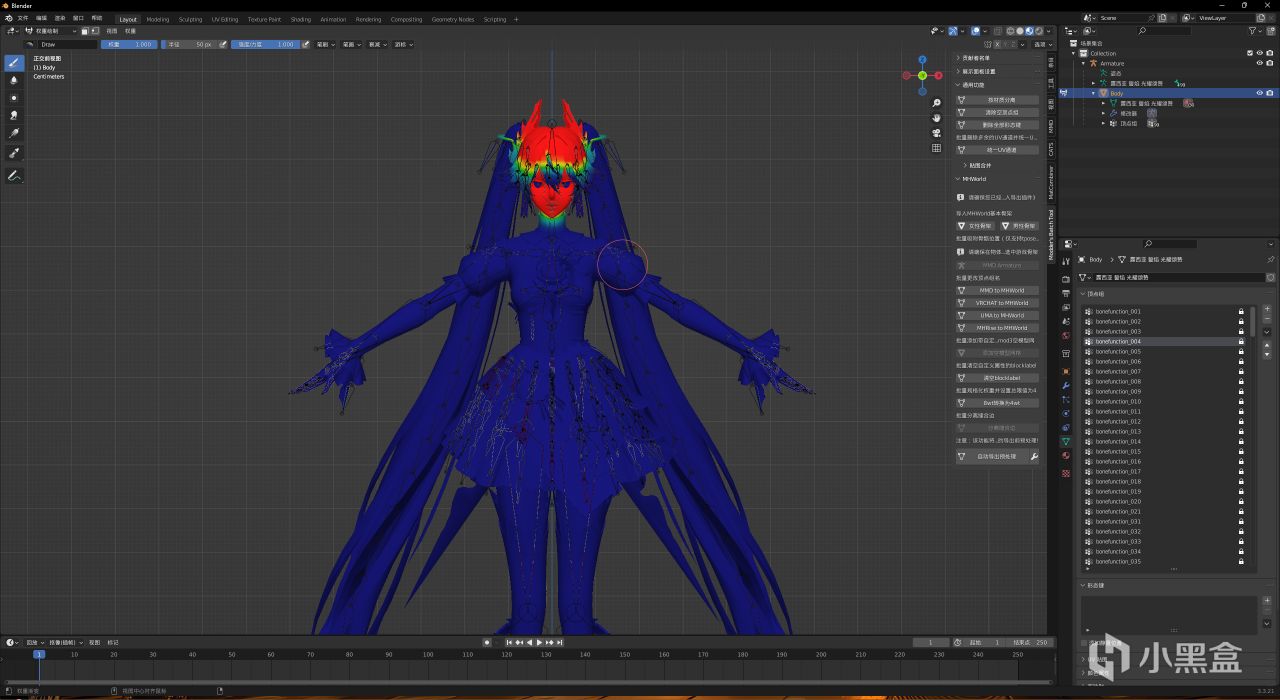Collapse the Body tree item
Screen dimensions: 1280x700
(x=1093, y=93)
